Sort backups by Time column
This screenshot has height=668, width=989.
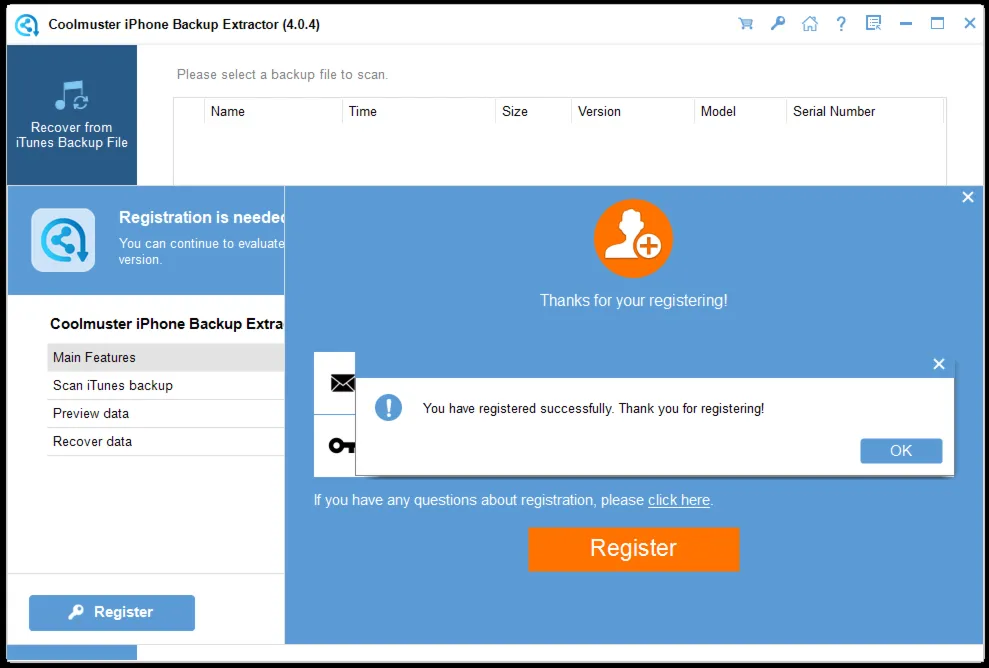coord(418,112)
